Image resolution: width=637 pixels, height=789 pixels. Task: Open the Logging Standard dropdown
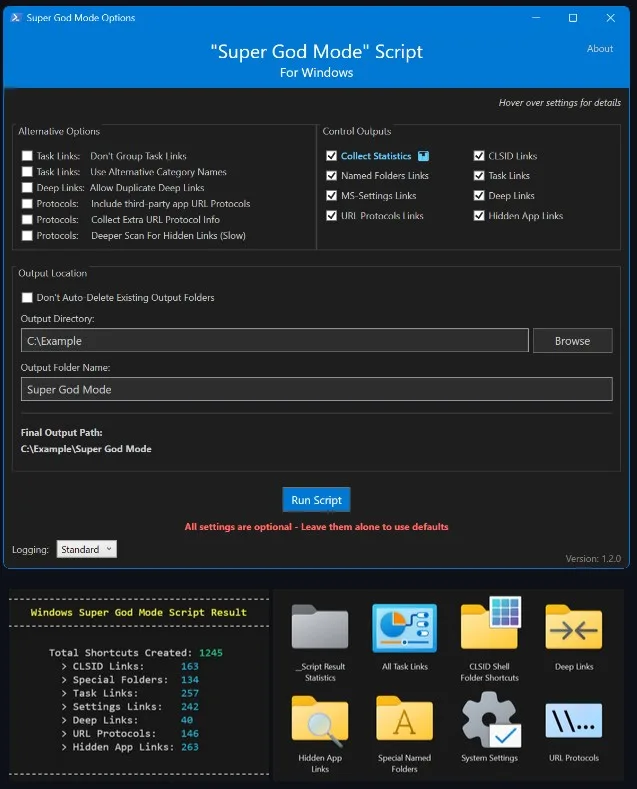(x=87, y=549)
